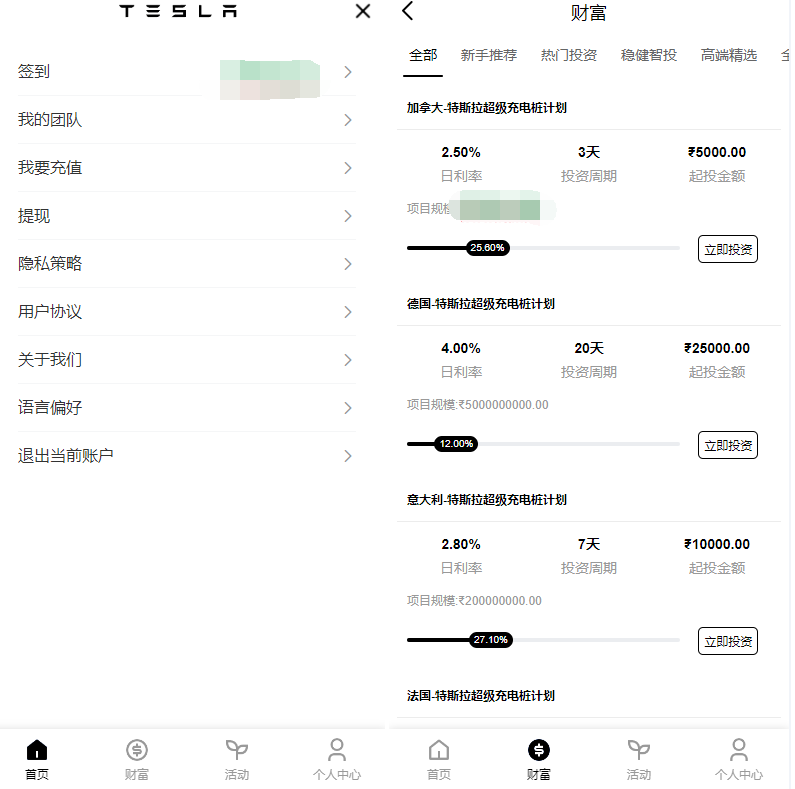Select 退出当前账户 to log out
Image resolution: width=795 pixels, height=789 pixels.
(187, 456)
